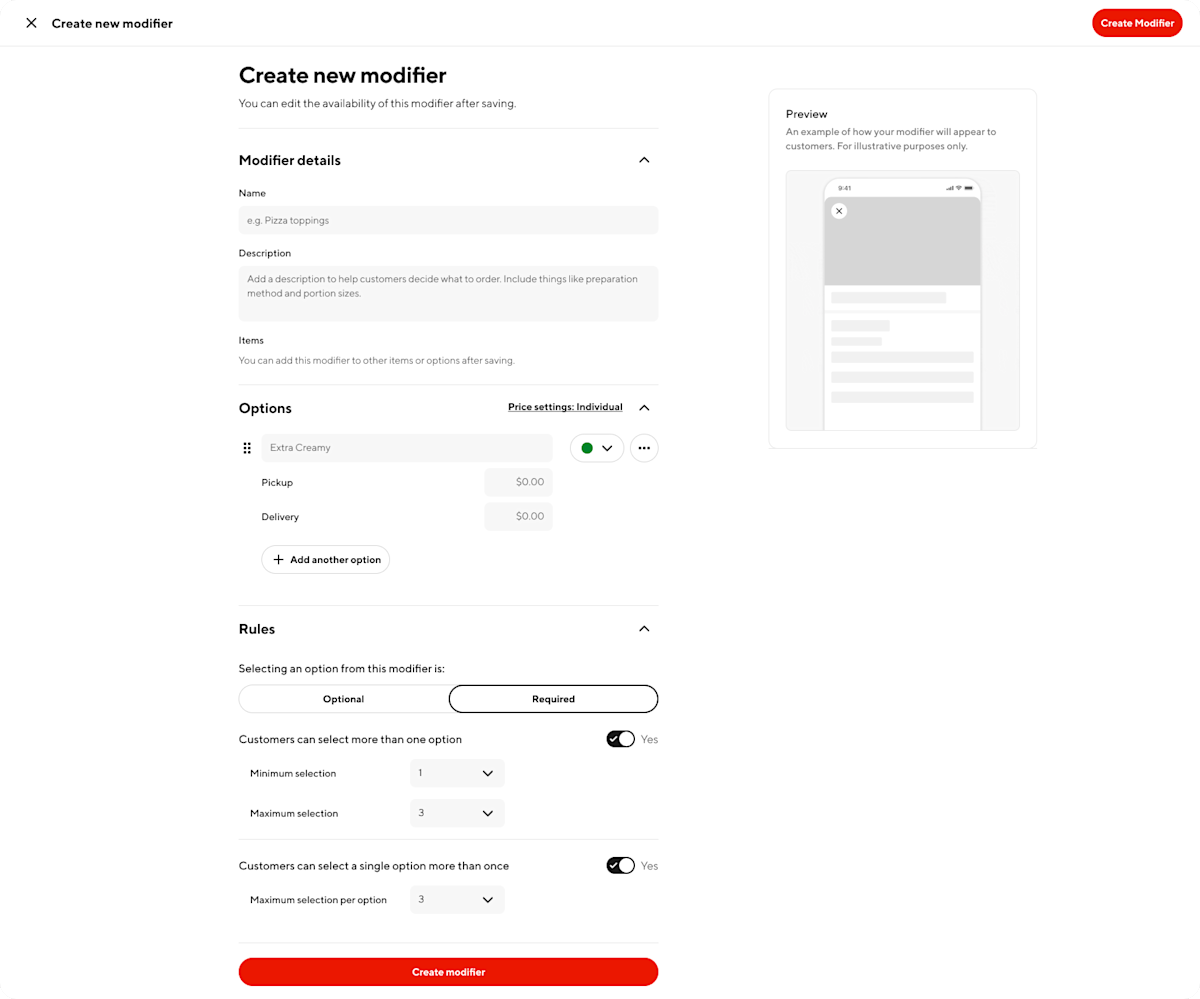Image resolution: width=1200 pixels, height=999 pixels.
Task: Add another option
Action: coord(326,560)
